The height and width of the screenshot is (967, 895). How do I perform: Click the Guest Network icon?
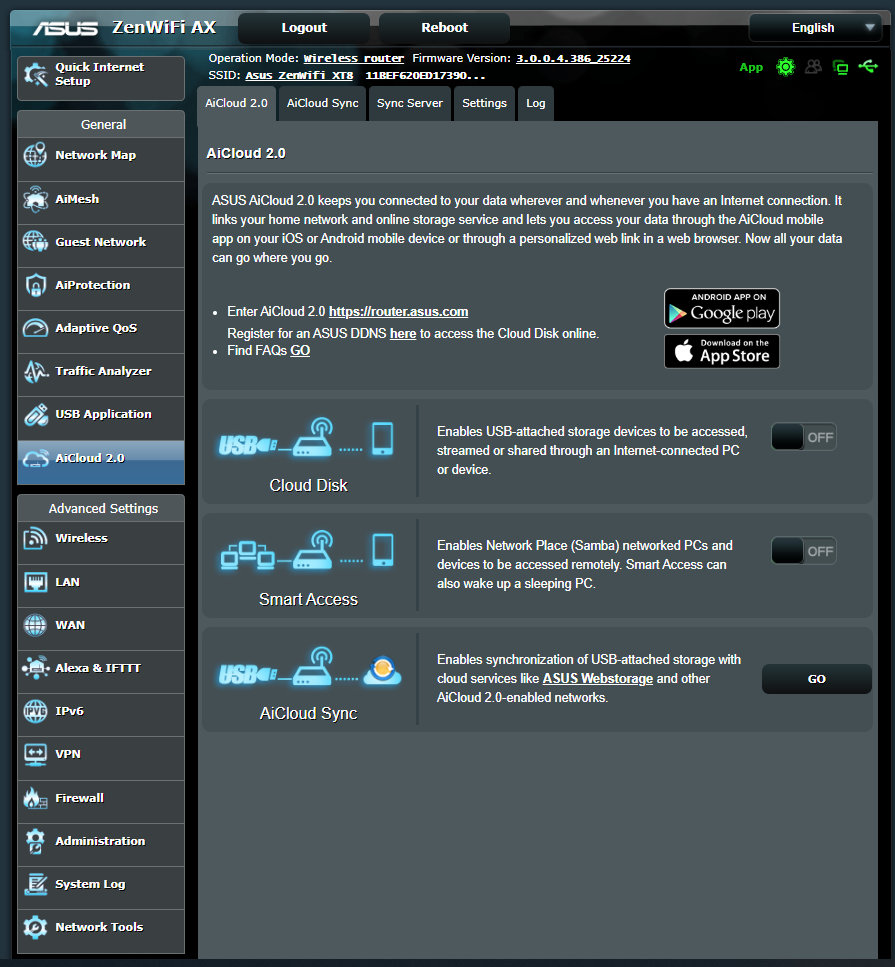click(35, 241)
